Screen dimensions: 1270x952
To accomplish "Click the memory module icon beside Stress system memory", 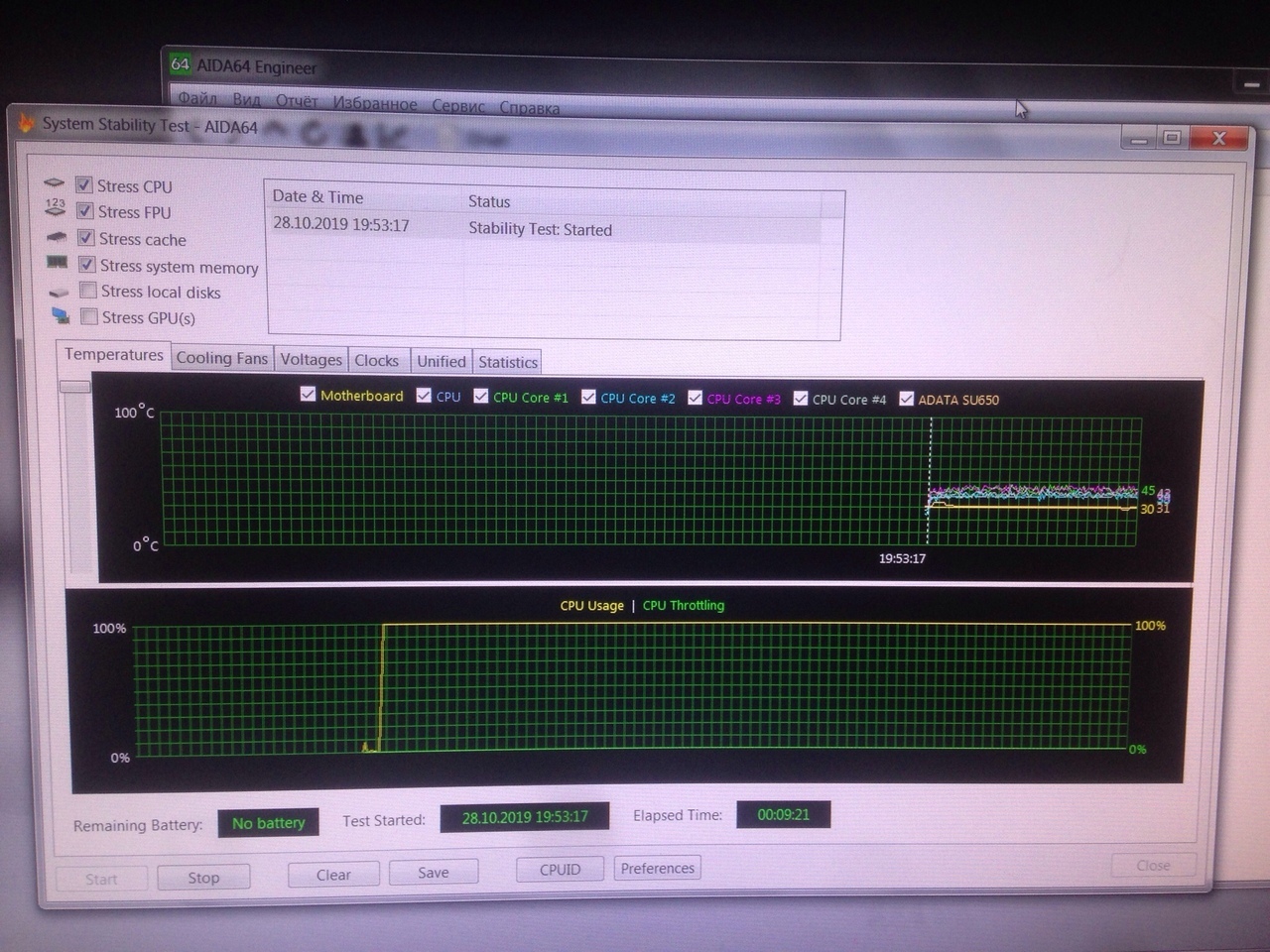I will 58,263.
